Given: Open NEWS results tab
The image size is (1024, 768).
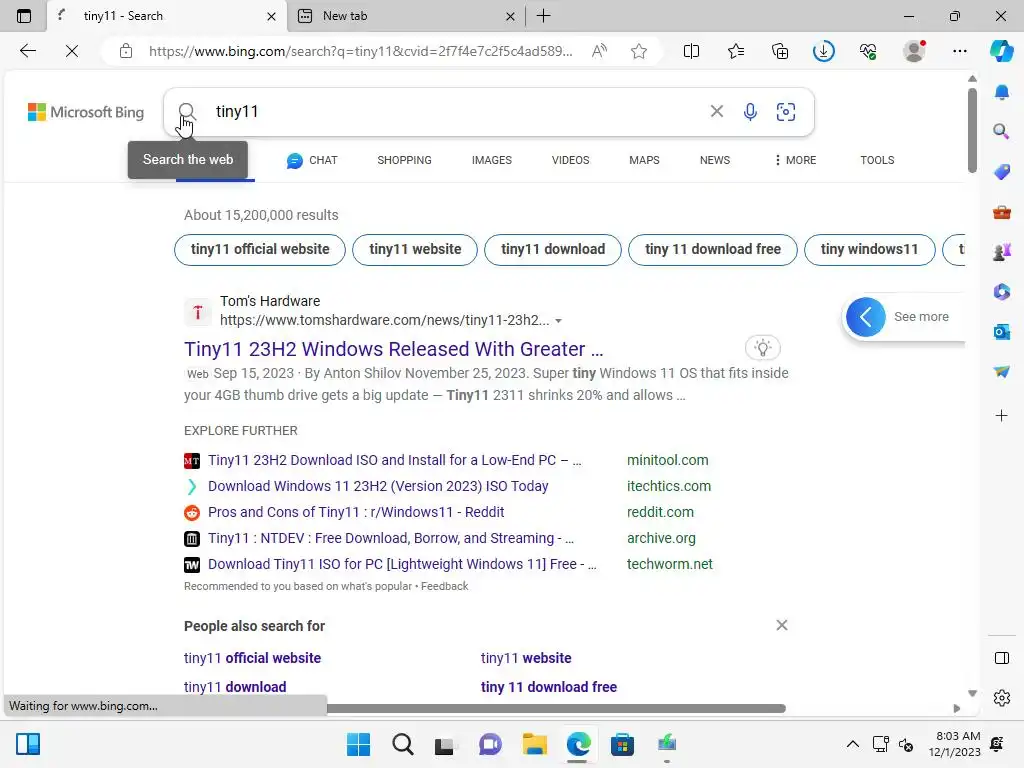Looking at the screenshot, I should pos(714,160).
